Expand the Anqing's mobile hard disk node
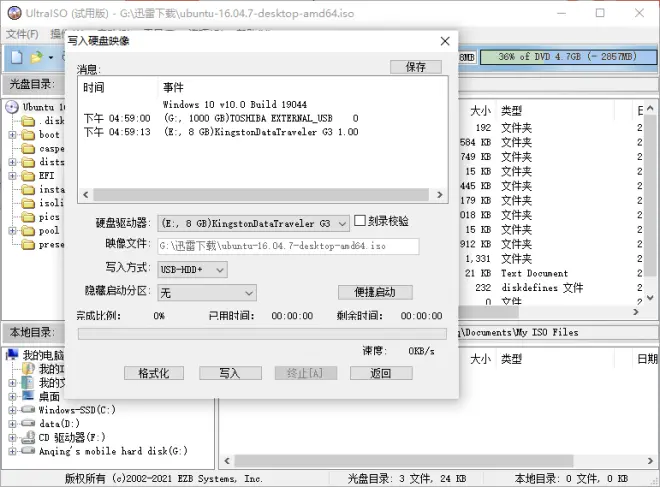The width and height of the screenshot is (660, 487). point(12,451)
